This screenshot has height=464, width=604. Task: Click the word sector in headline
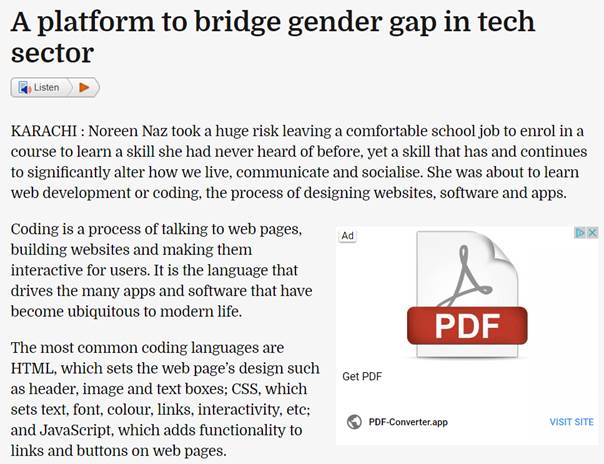click(52, 52)
